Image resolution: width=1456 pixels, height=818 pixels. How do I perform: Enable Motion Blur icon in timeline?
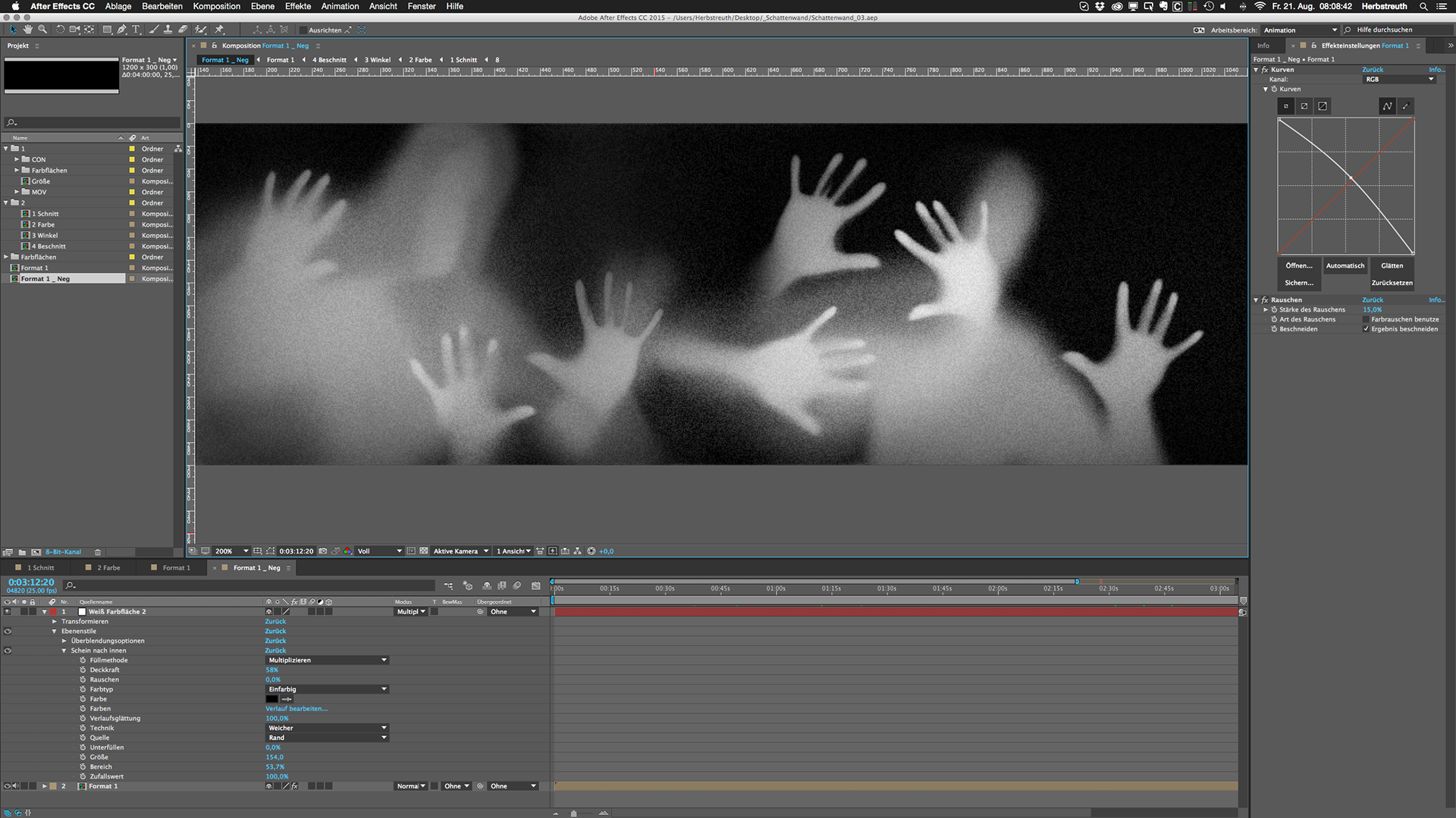517,585
